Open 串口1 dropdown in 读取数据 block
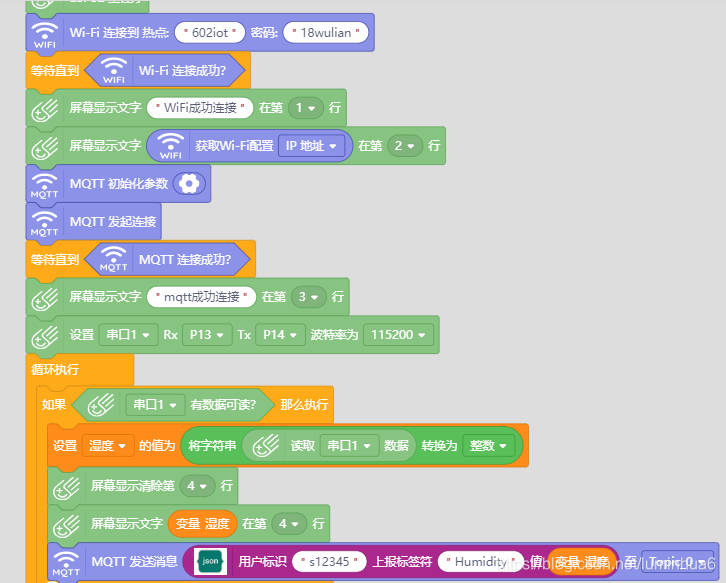 [349, 446]
